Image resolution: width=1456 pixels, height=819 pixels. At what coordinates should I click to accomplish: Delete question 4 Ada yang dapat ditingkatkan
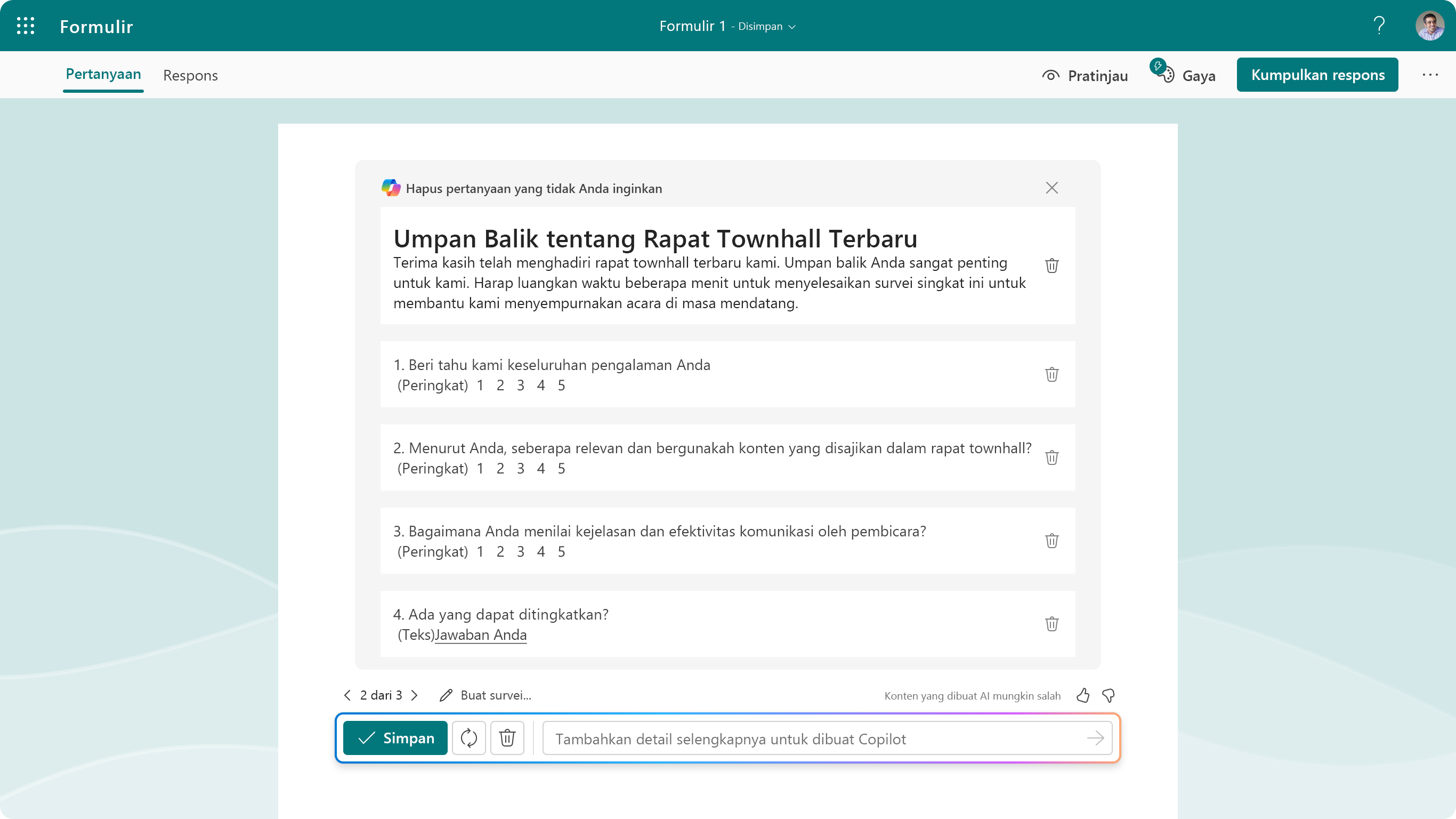coord(1051,624)
